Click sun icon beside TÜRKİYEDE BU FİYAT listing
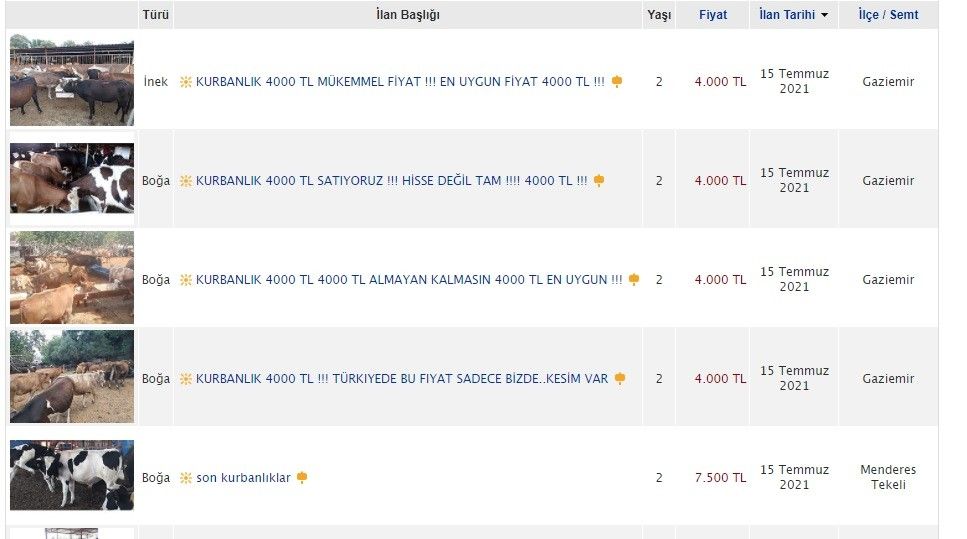 click(185, 379)
